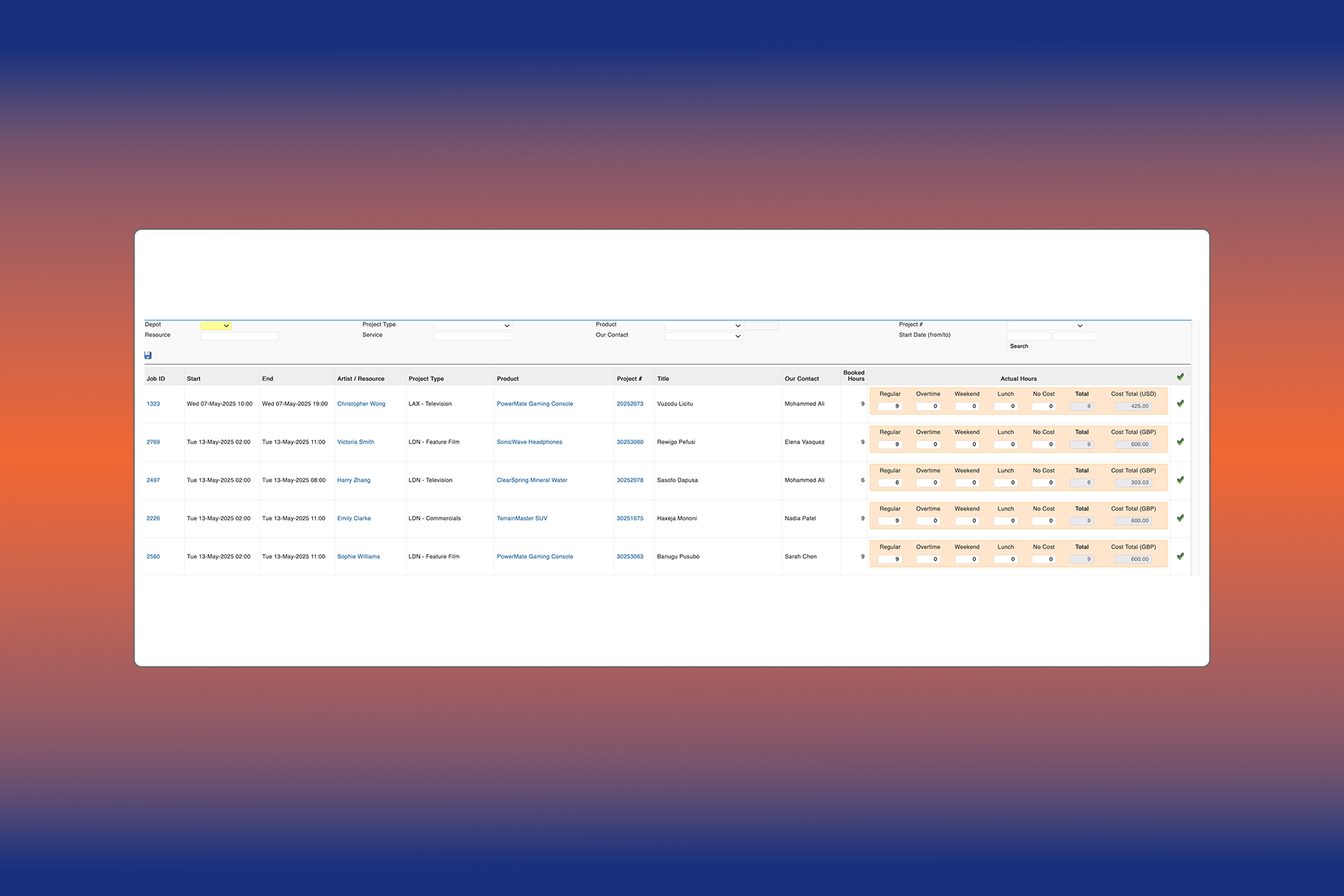Open project number 30252078 link
Screen dimensions: 1344x896
[x=630, y=480]
